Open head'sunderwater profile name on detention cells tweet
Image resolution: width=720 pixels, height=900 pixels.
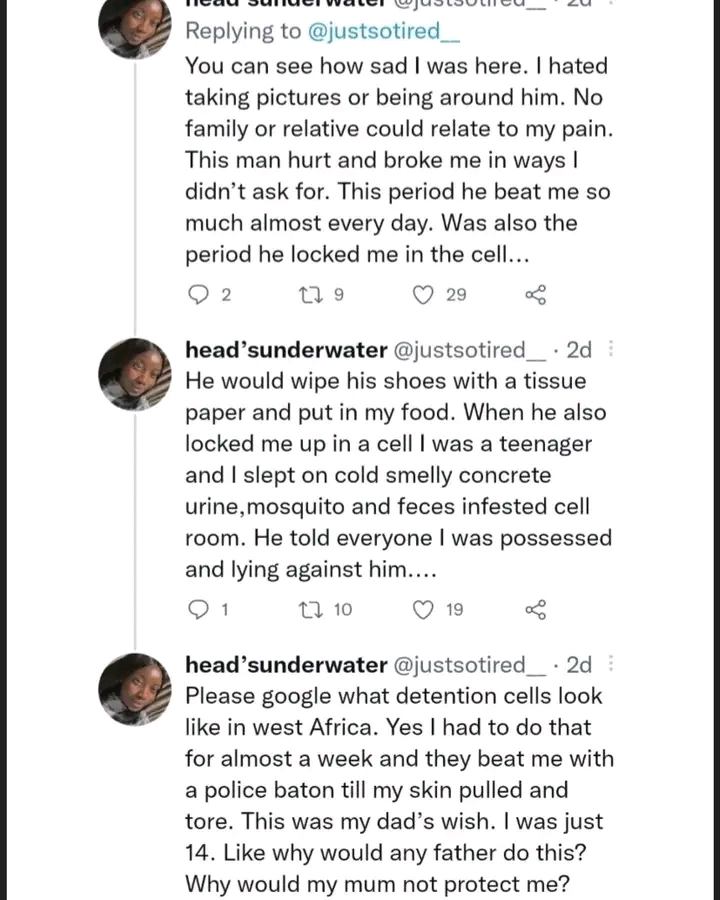coord(286,665)
